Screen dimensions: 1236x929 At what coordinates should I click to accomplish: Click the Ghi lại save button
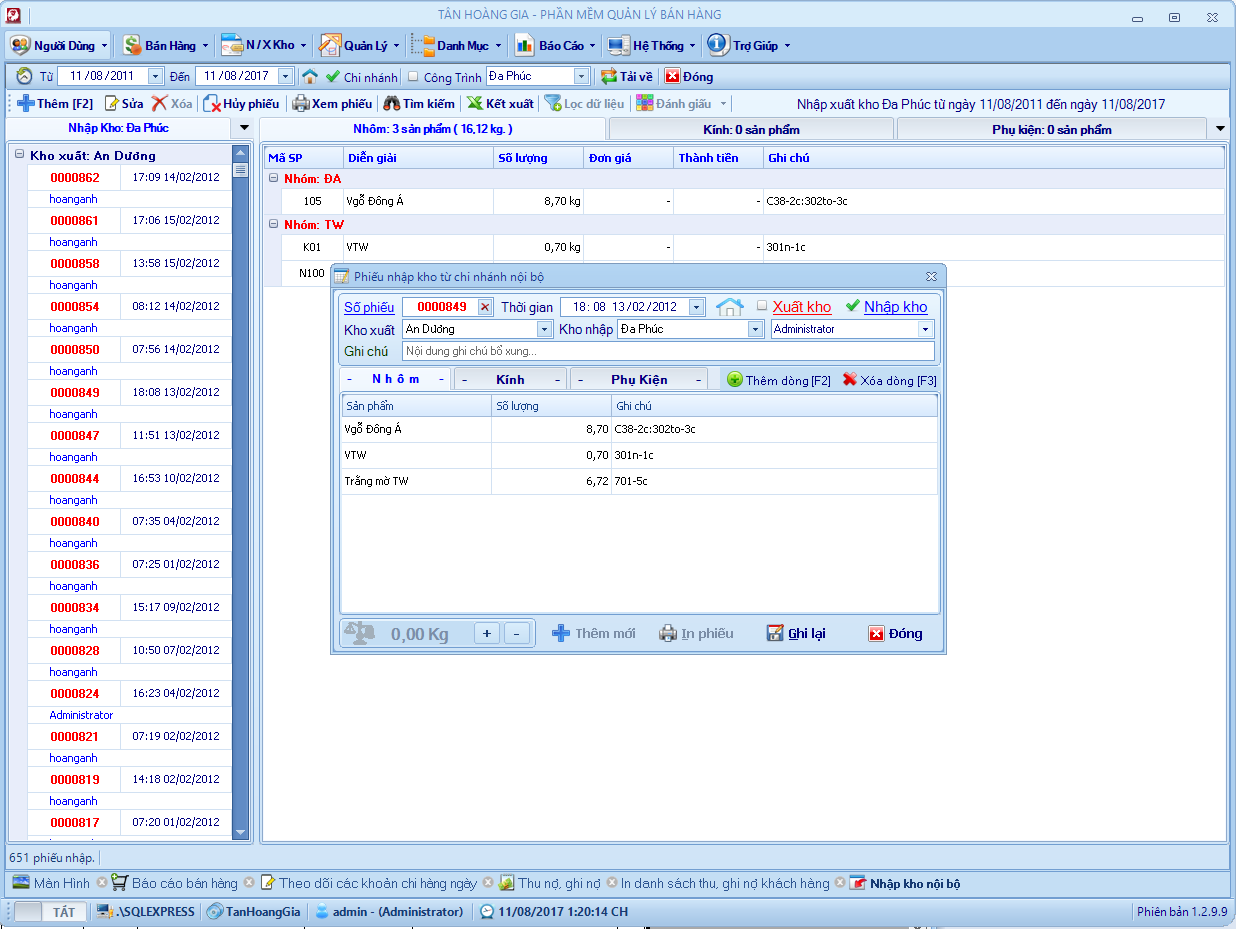(x=796, y=633)
